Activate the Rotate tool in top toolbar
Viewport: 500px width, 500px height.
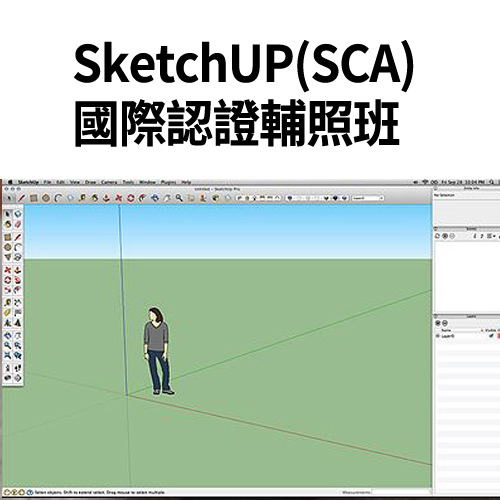[x=130, y=198]
